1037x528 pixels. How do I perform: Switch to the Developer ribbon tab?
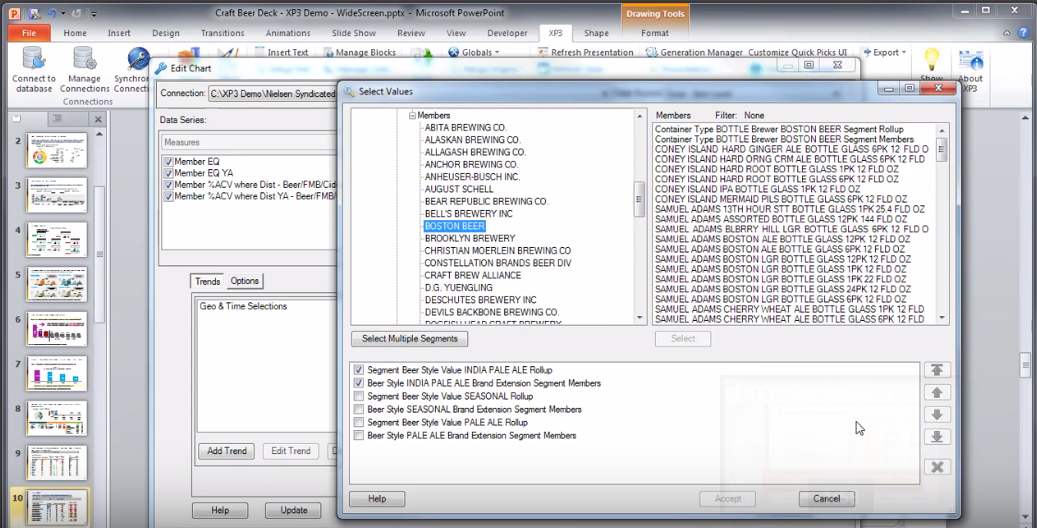(507, 33)
